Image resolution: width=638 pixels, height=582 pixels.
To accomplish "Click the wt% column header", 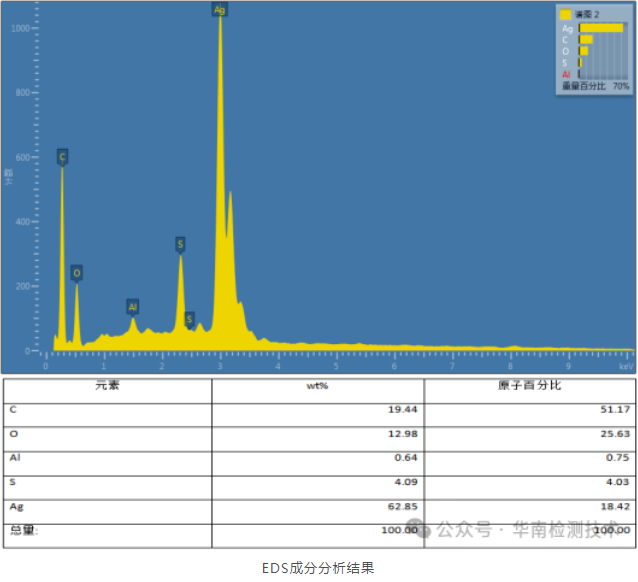I will click(x=317, y=385).
